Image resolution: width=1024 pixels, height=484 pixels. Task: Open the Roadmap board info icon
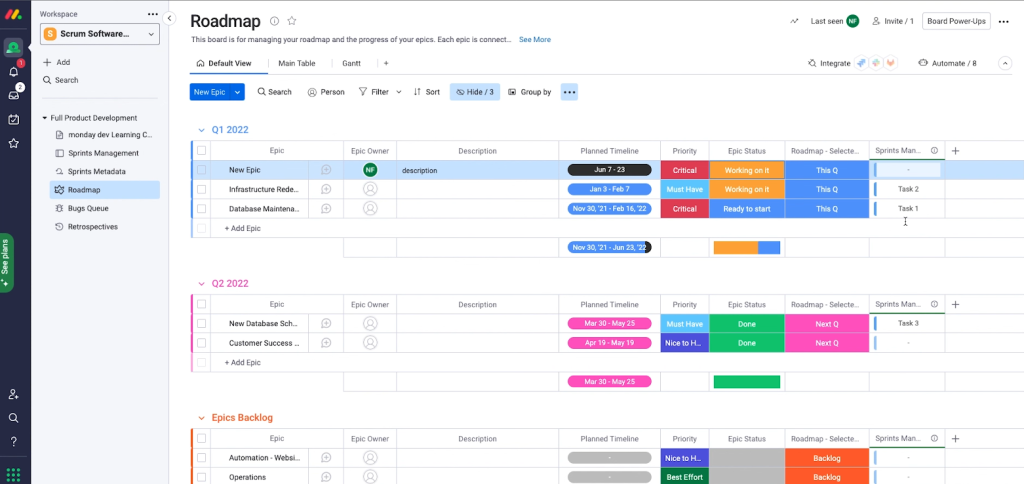click(x=275, y=21)
